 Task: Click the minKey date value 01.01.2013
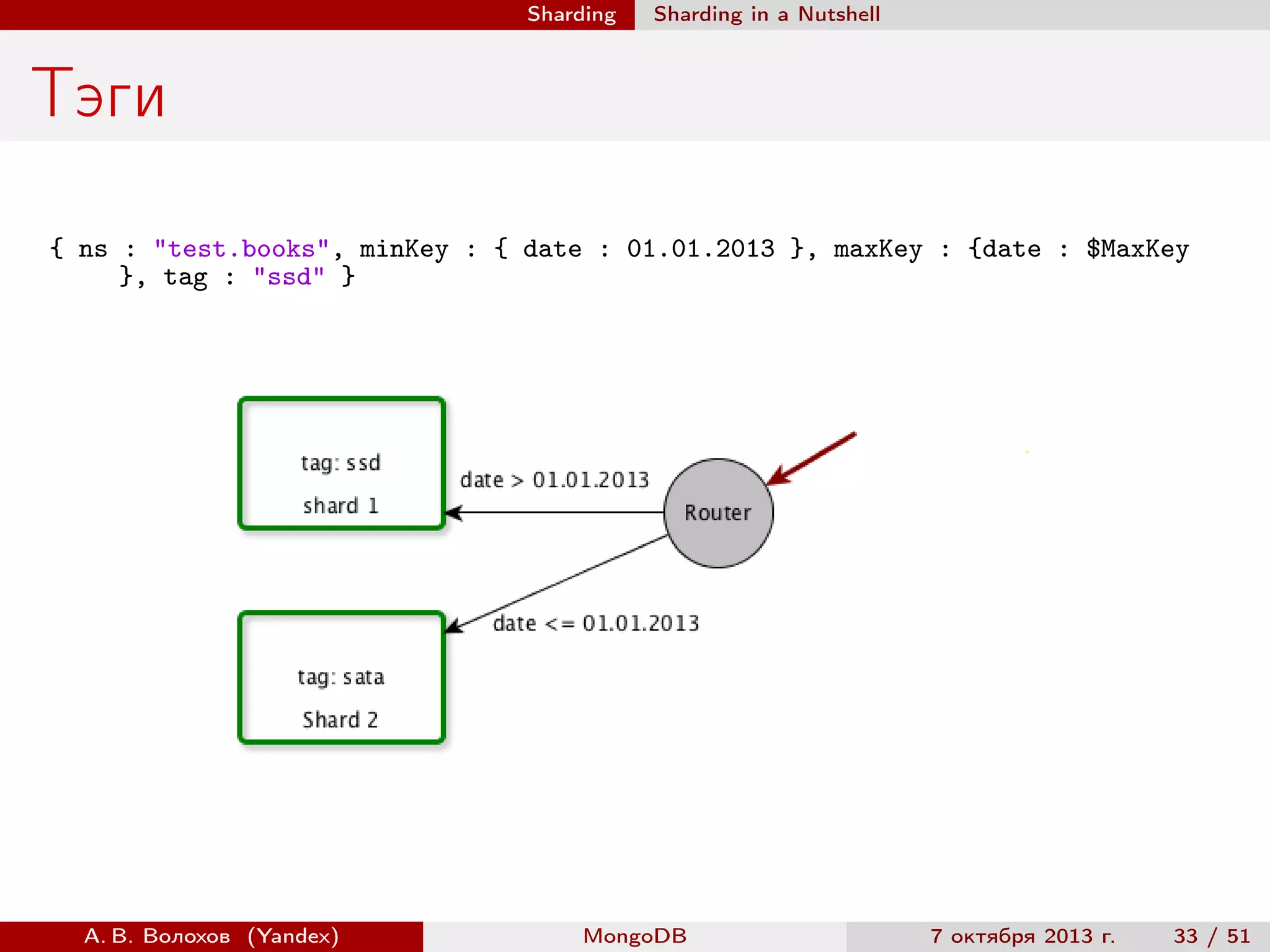tap(701, 249)
